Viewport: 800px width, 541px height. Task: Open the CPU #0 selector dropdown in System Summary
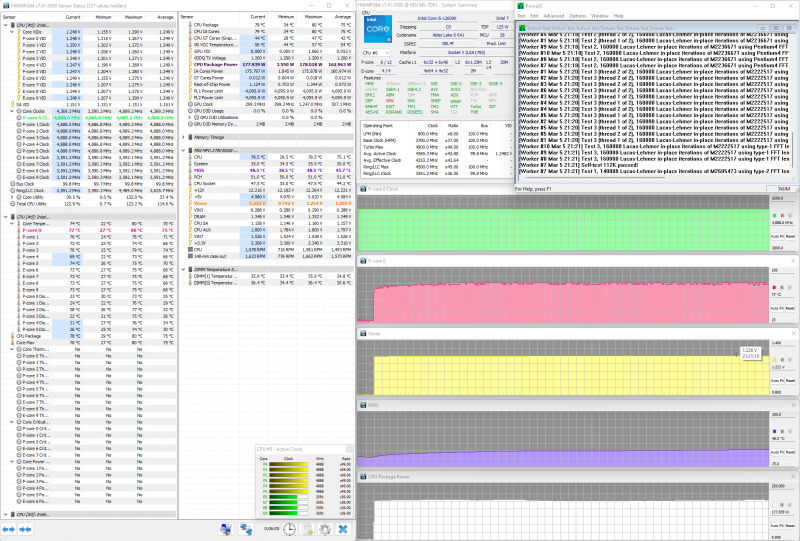(376, 53)
